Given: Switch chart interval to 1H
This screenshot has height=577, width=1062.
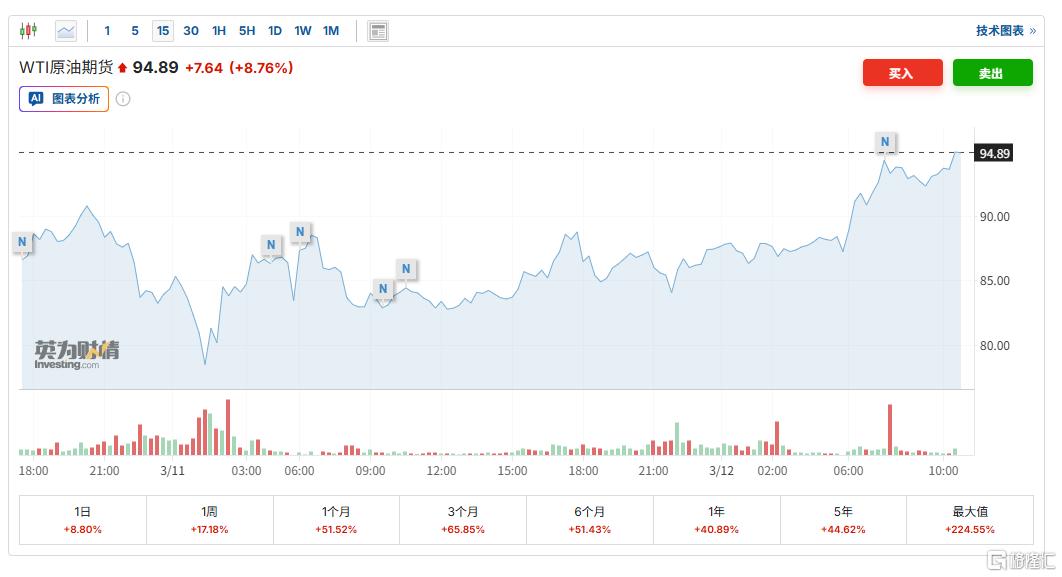Looking at the screenshot, I should pos(219,31).
